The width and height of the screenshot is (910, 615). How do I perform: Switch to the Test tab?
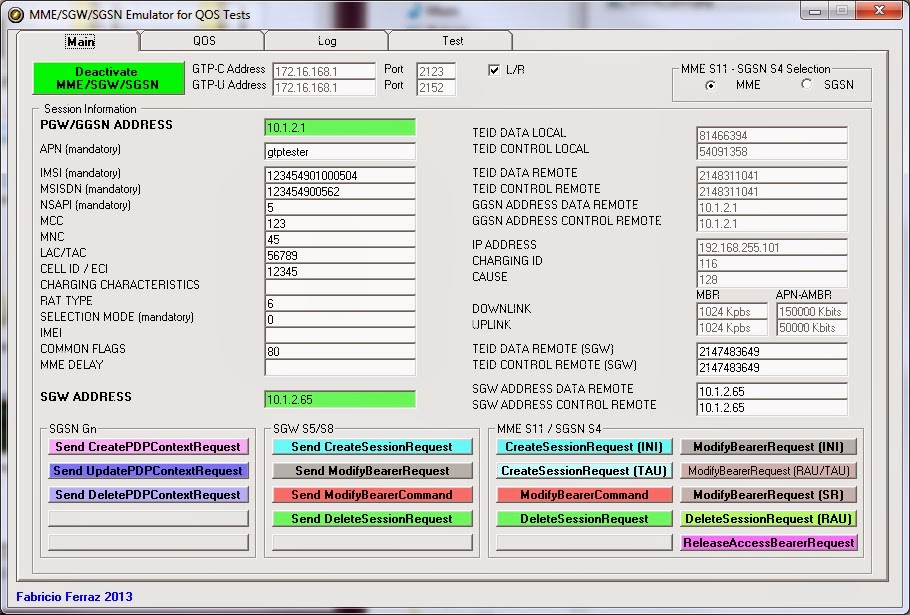click(x=450, y=41)
